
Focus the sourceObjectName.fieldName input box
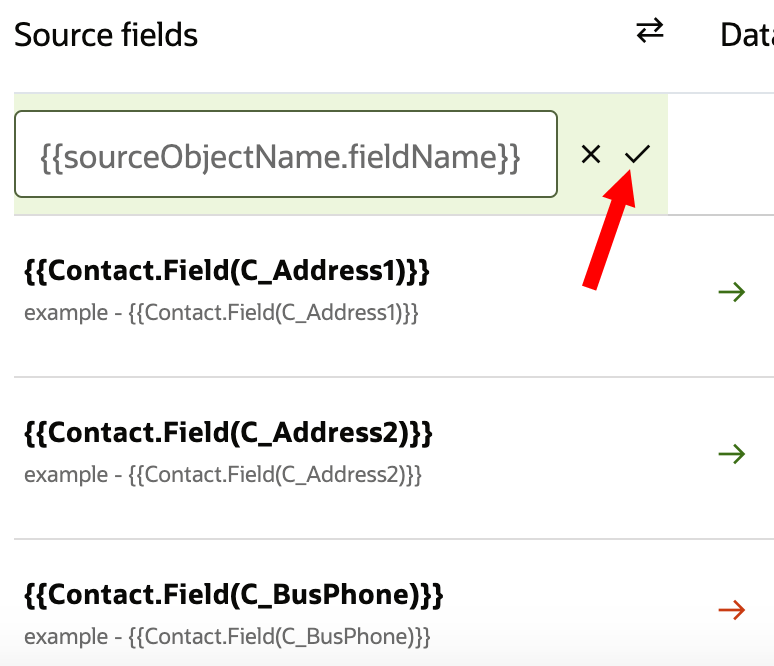tap(285, 155)
